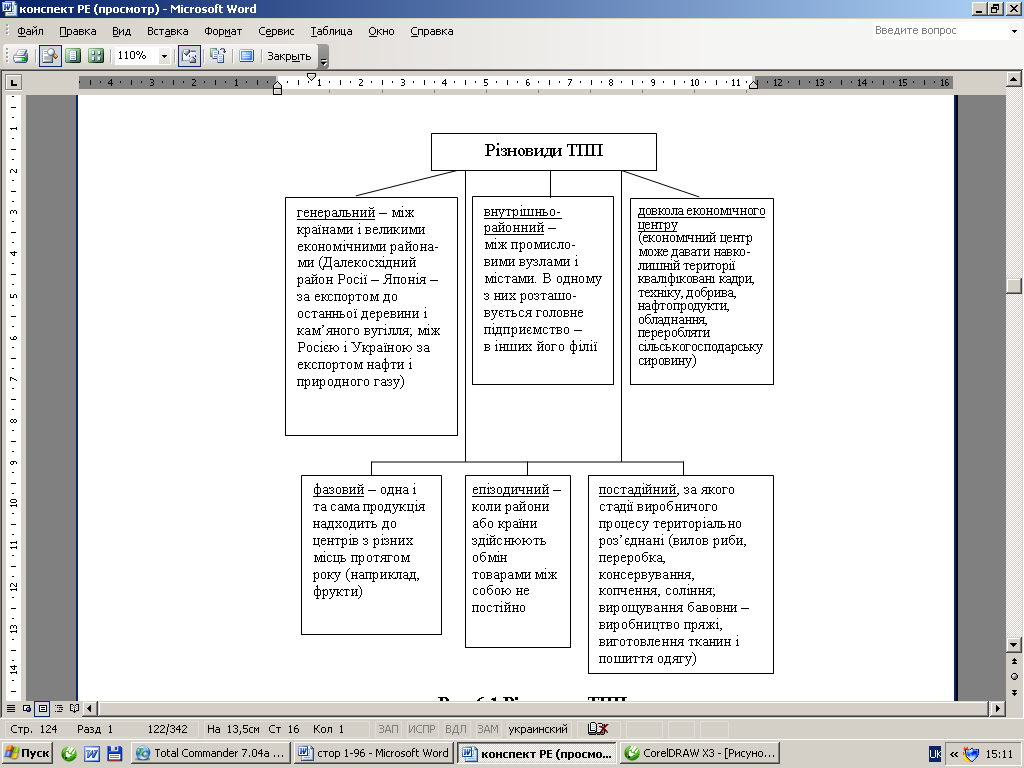Click inside the 110% zoom value field
This screenshot has width=1024, height=768.
[136, 56]
